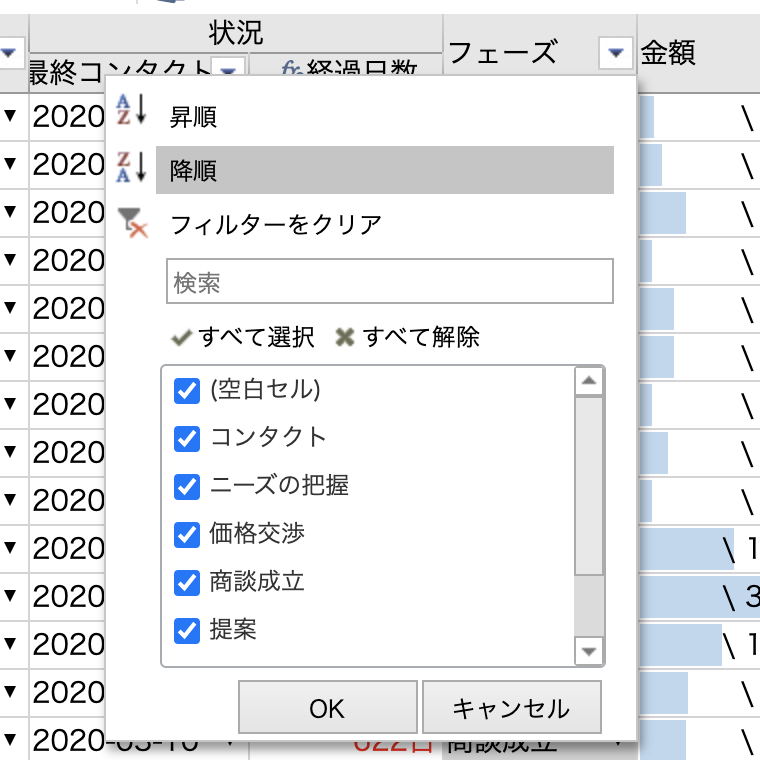Click the X icon for すべて解除

345,338
